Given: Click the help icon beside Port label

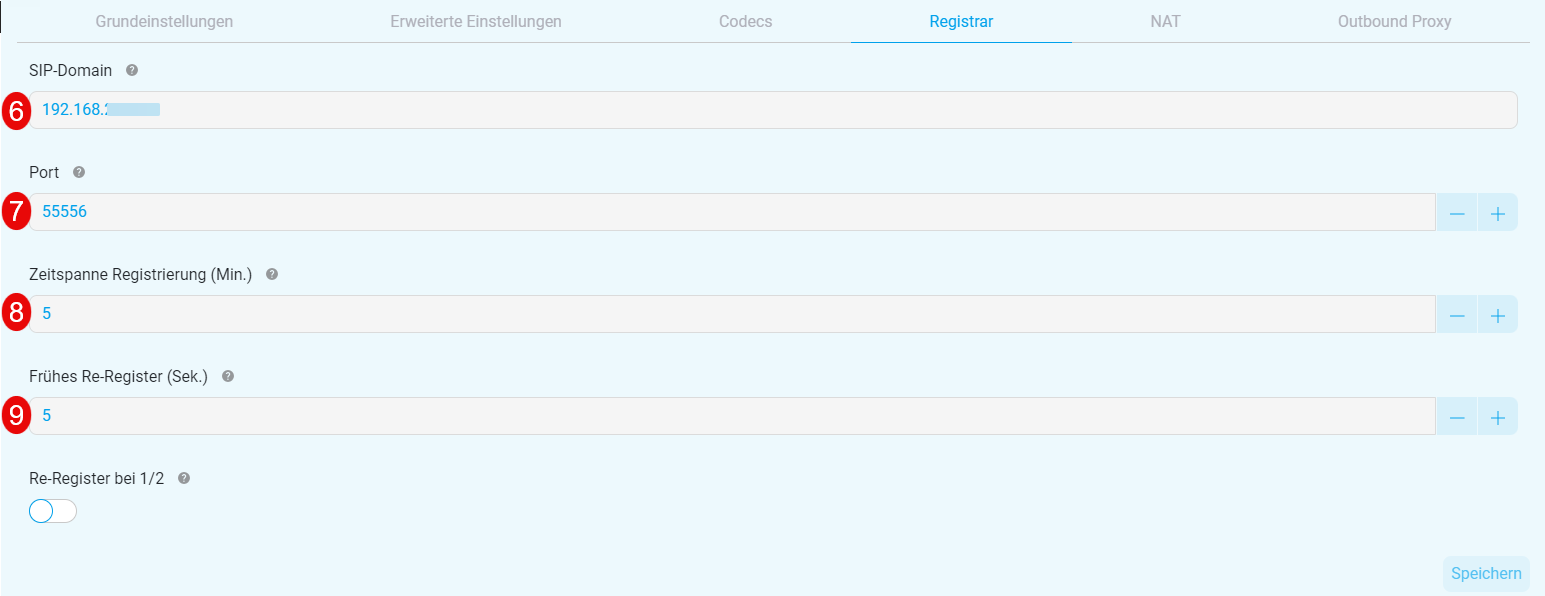Looking at the screenshot, I should [79, 172].
